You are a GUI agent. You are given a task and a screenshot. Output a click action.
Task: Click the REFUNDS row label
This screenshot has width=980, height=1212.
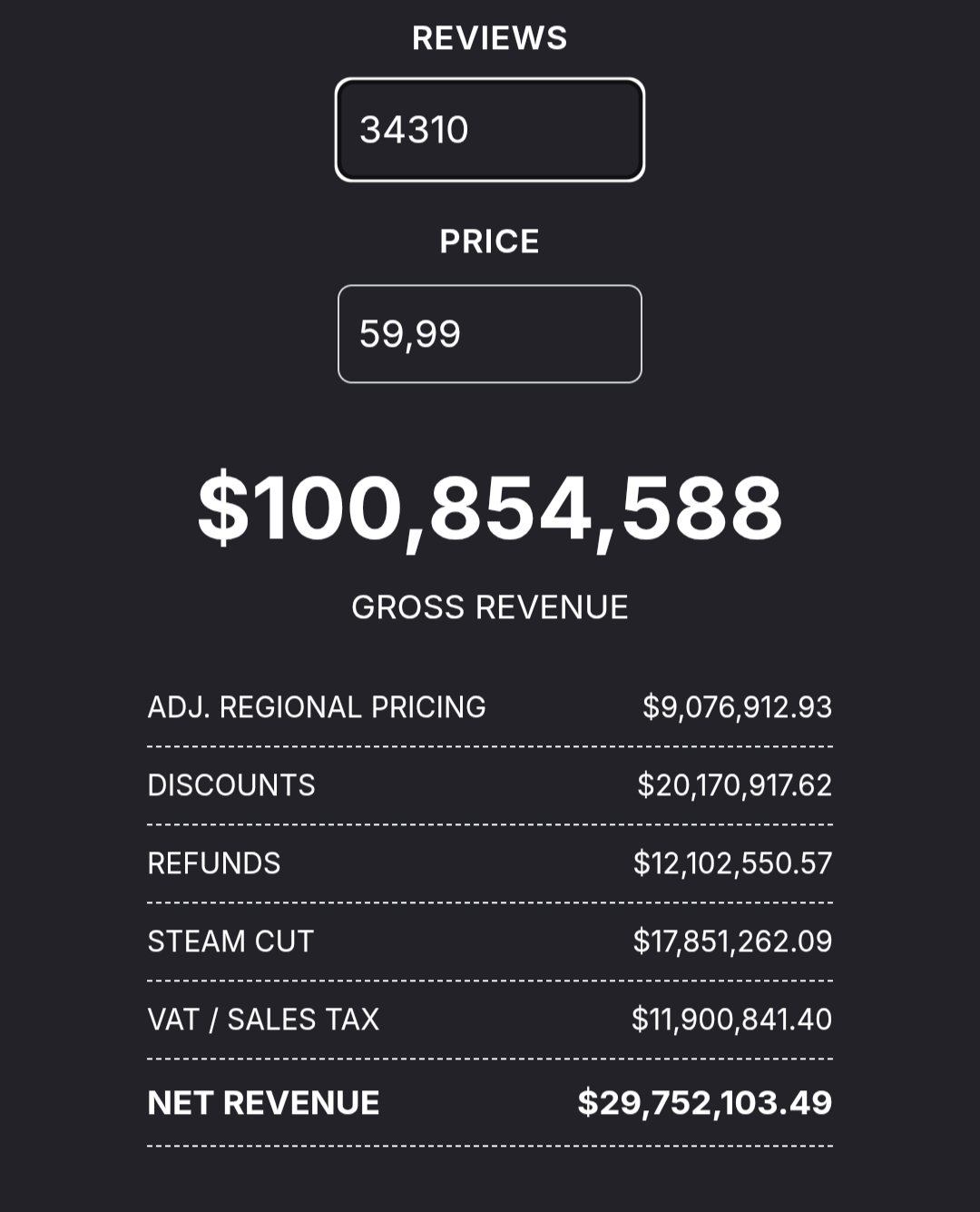pos(214,863)
